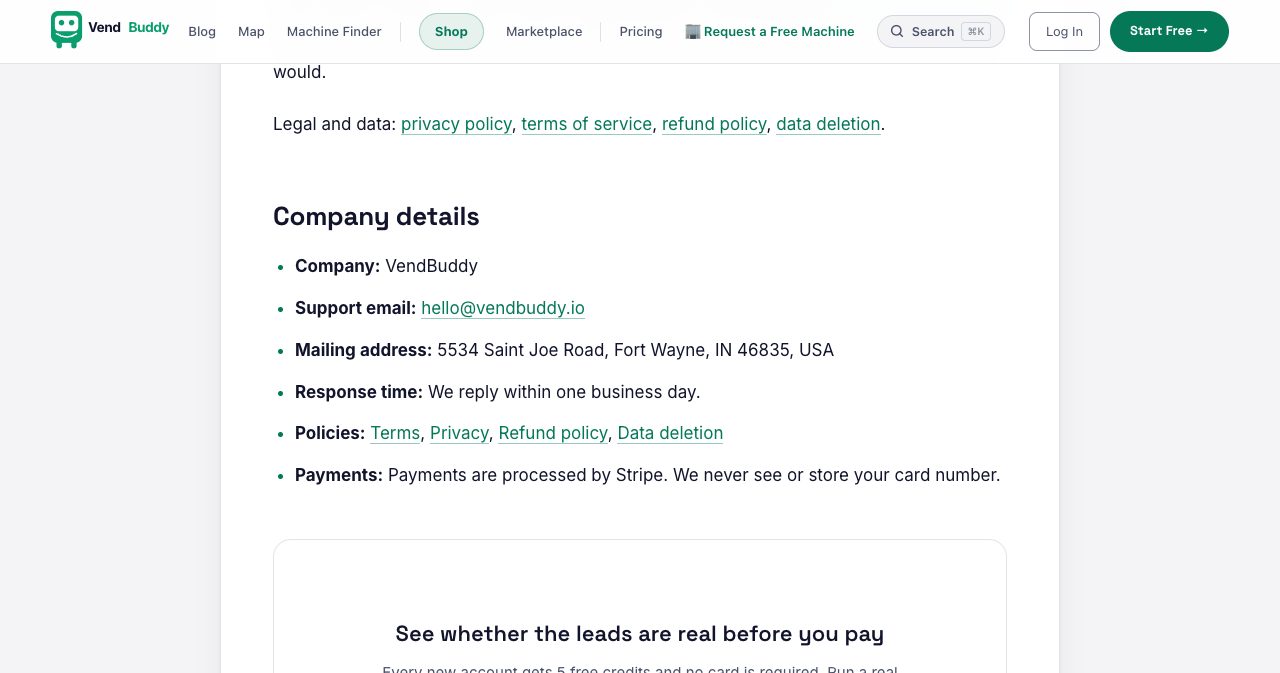
Task: Open the privacy policy link
Action: click(456, 124)
